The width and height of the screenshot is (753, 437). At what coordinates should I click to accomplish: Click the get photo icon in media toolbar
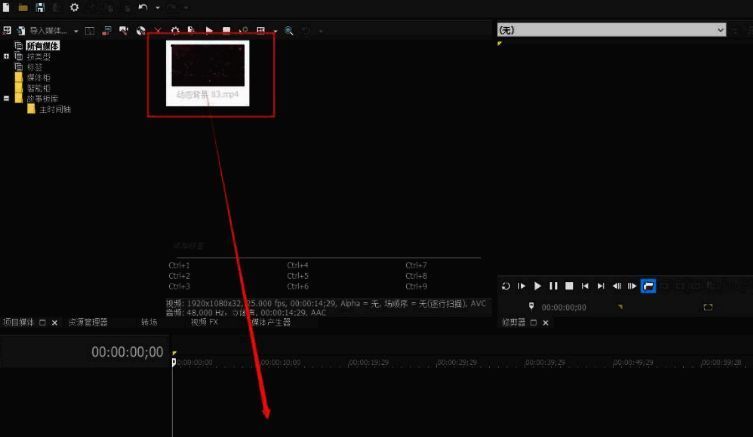tap(123, 31)
